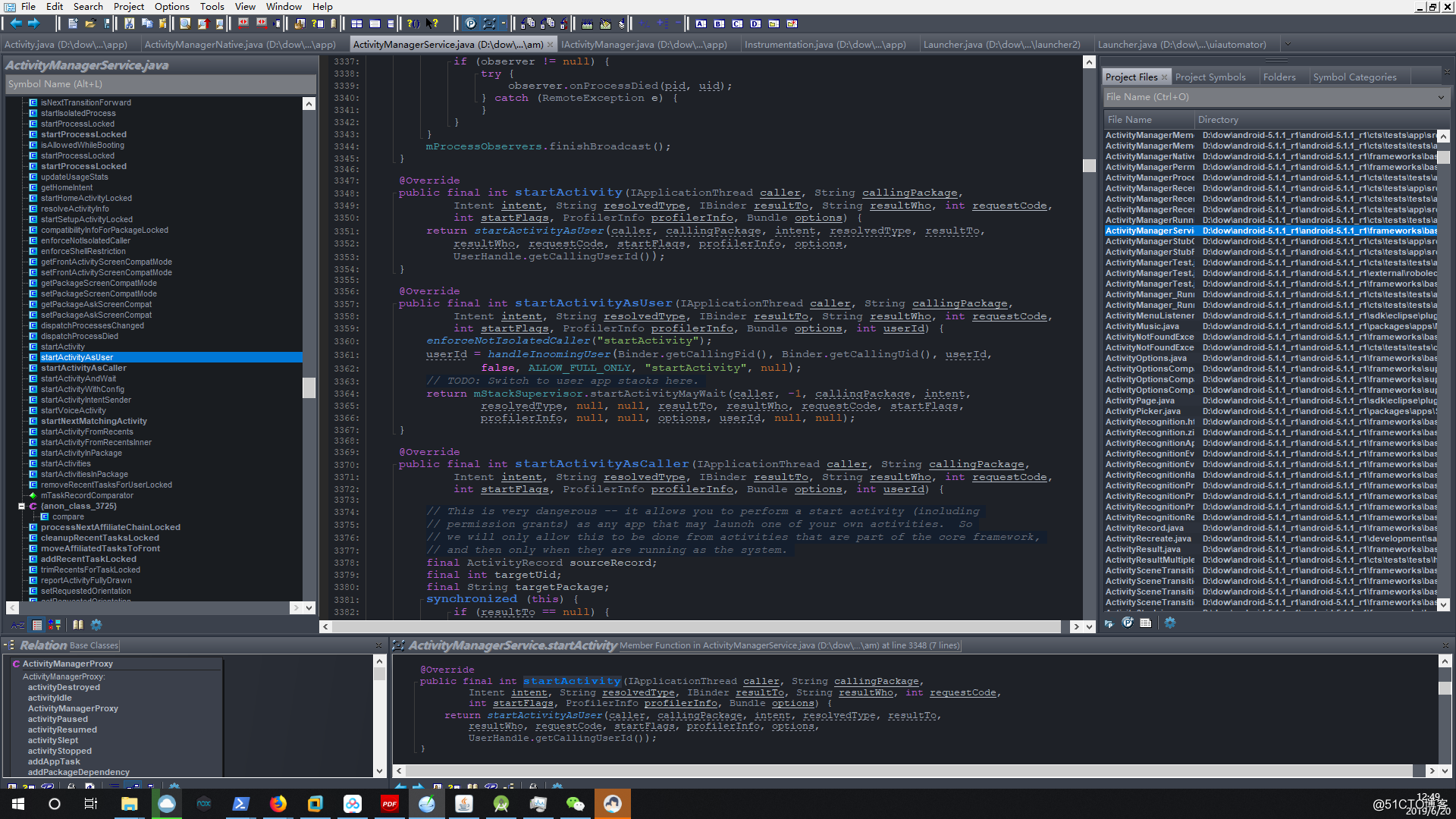Tile windows using the grid layout icon
The image size is (1456, 819).
click(356, 24)
